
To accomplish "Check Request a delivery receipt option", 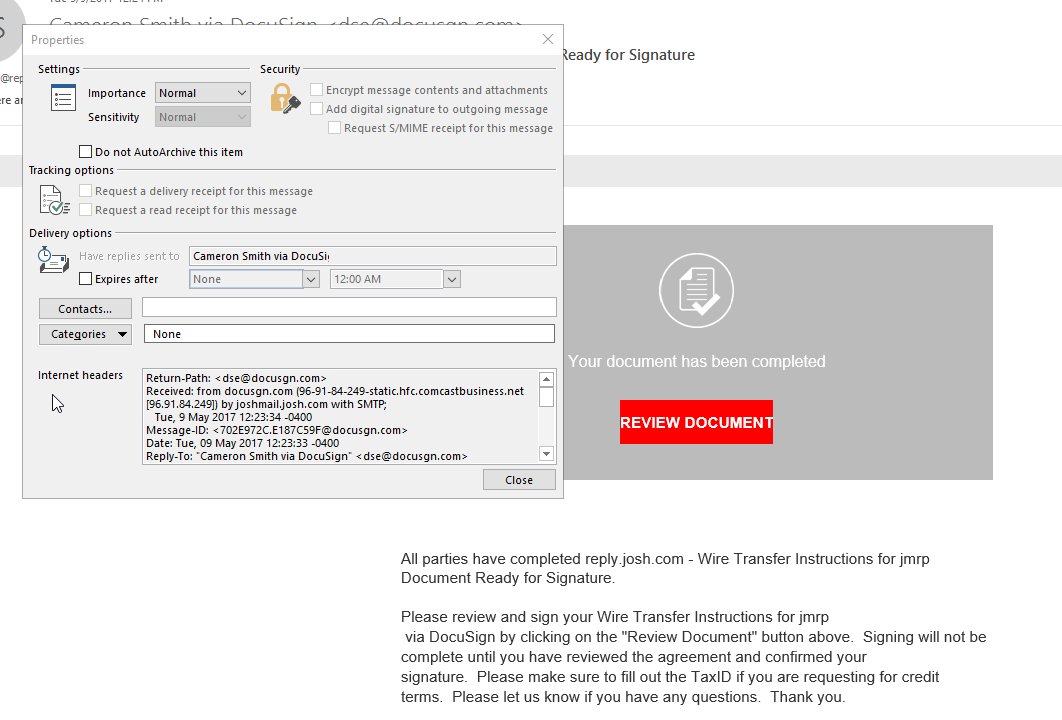I will coord(86,191).
